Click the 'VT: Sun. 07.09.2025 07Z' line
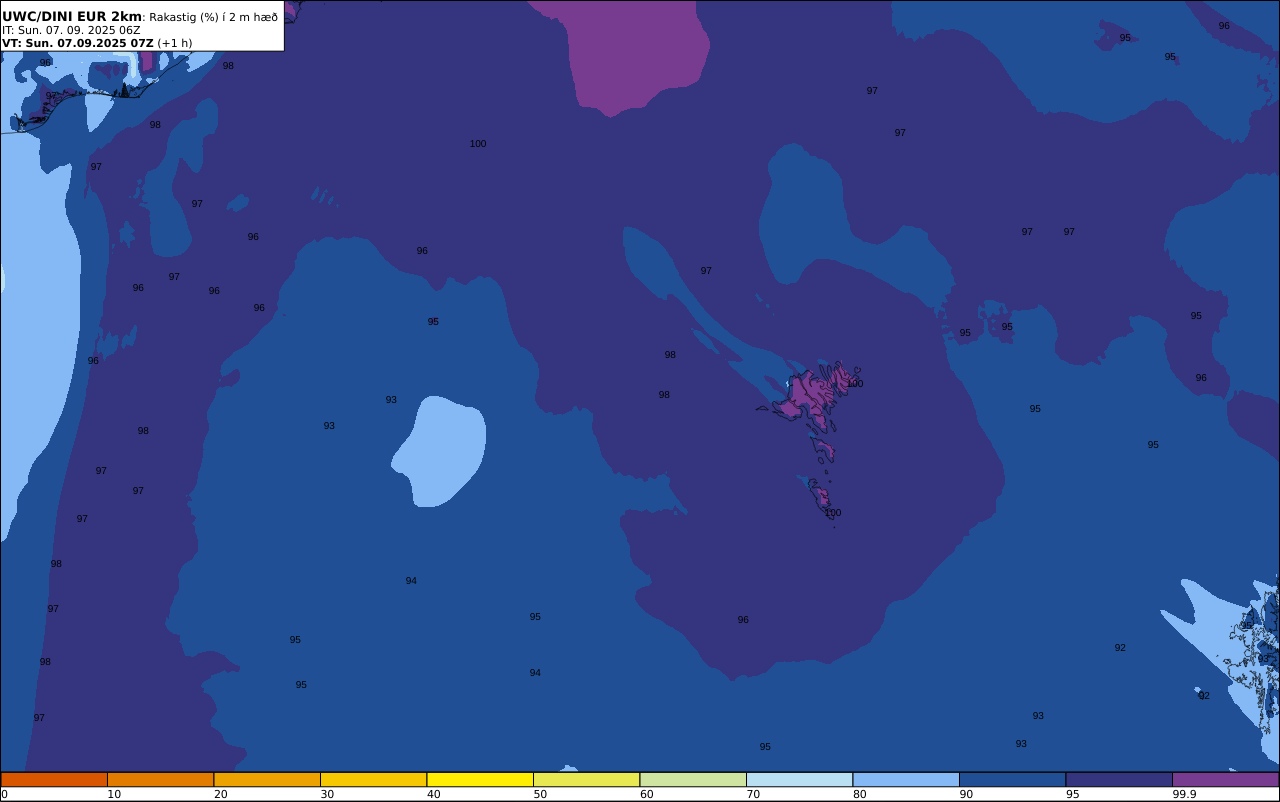Screen dimensions: 1280x802 pos(78,43)
